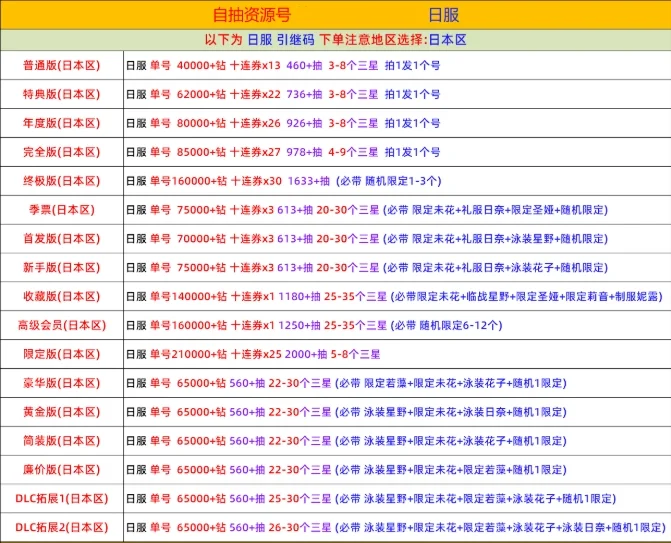Screen dimensions: 671x543
Task: Select the 限定版(日本区) row label
Action: (x=62, y=354)
